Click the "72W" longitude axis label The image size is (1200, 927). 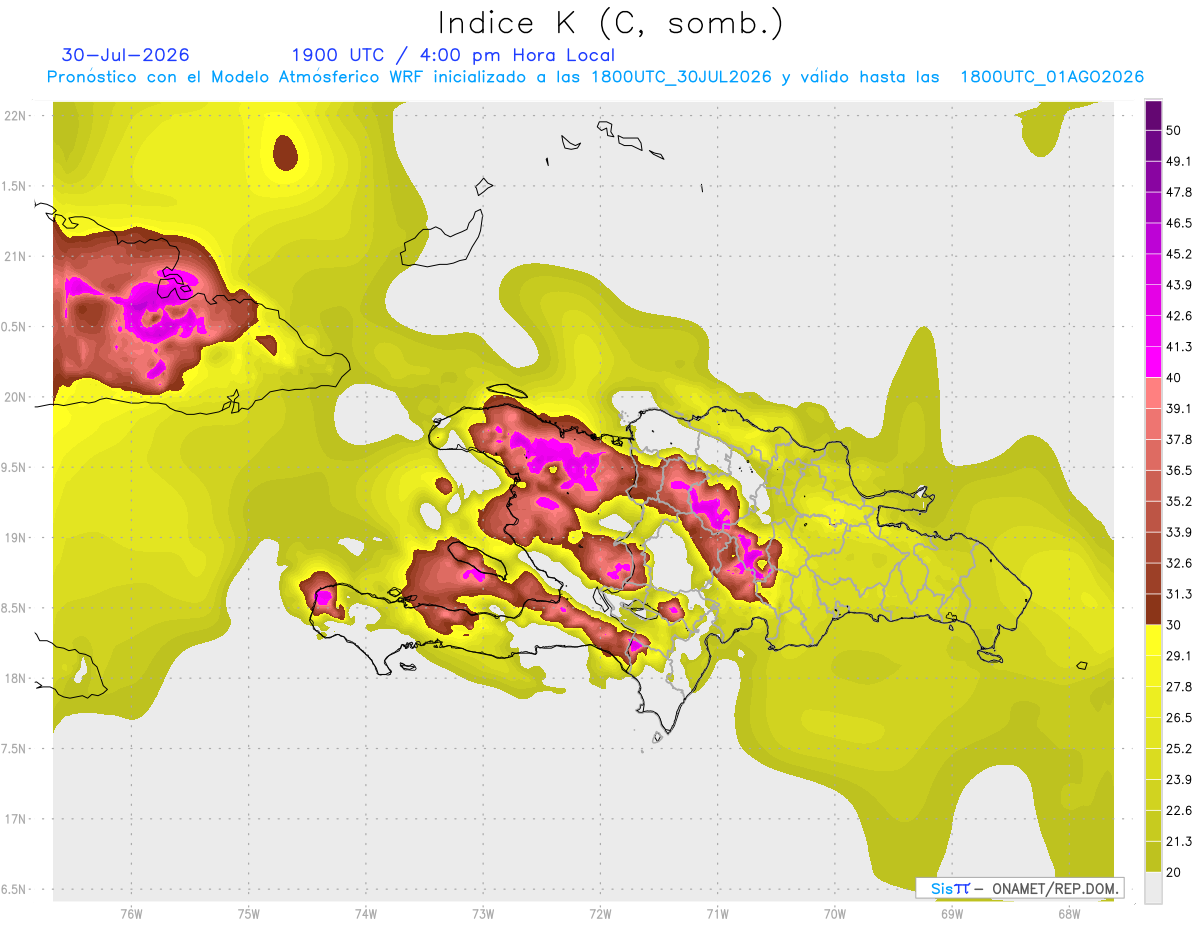pyautogui.click(x=600, y=912)
